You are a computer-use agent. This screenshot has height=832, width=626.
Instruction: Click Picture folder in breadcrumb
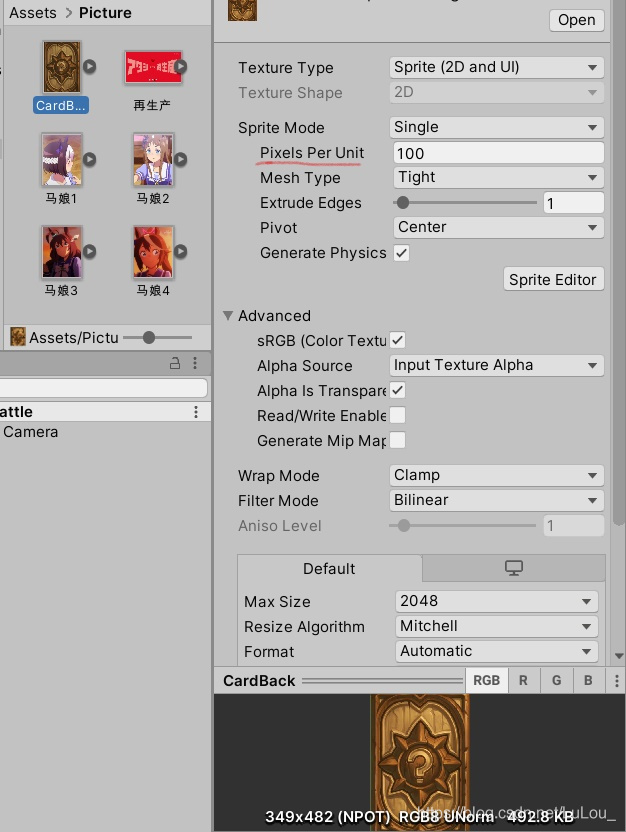105,13
